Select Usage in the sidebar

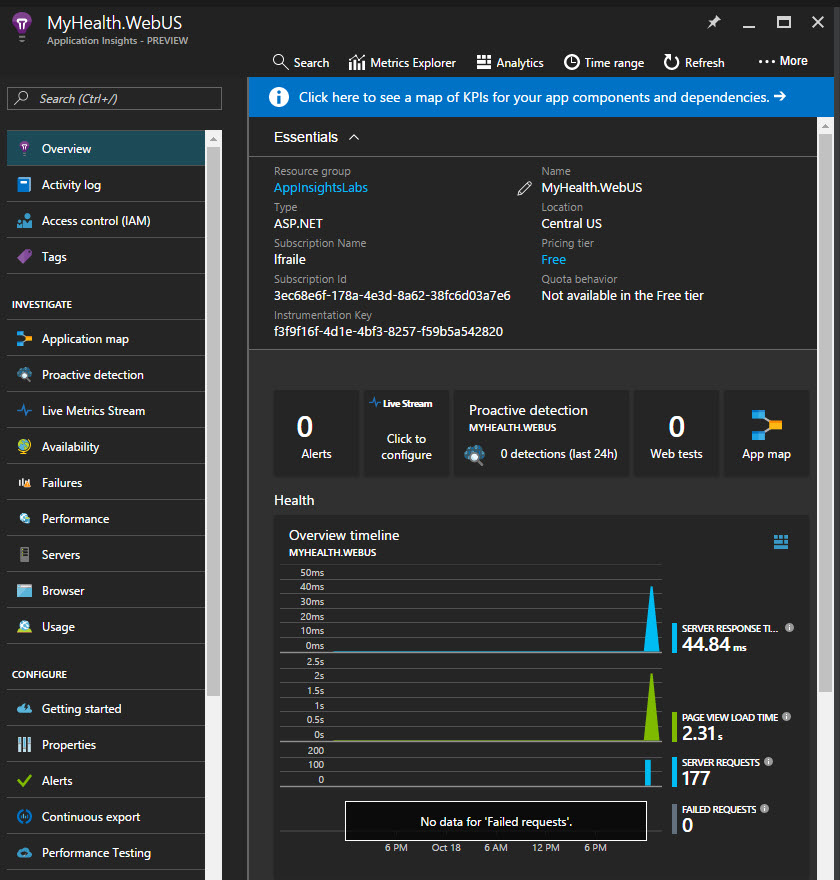(106, 626)
